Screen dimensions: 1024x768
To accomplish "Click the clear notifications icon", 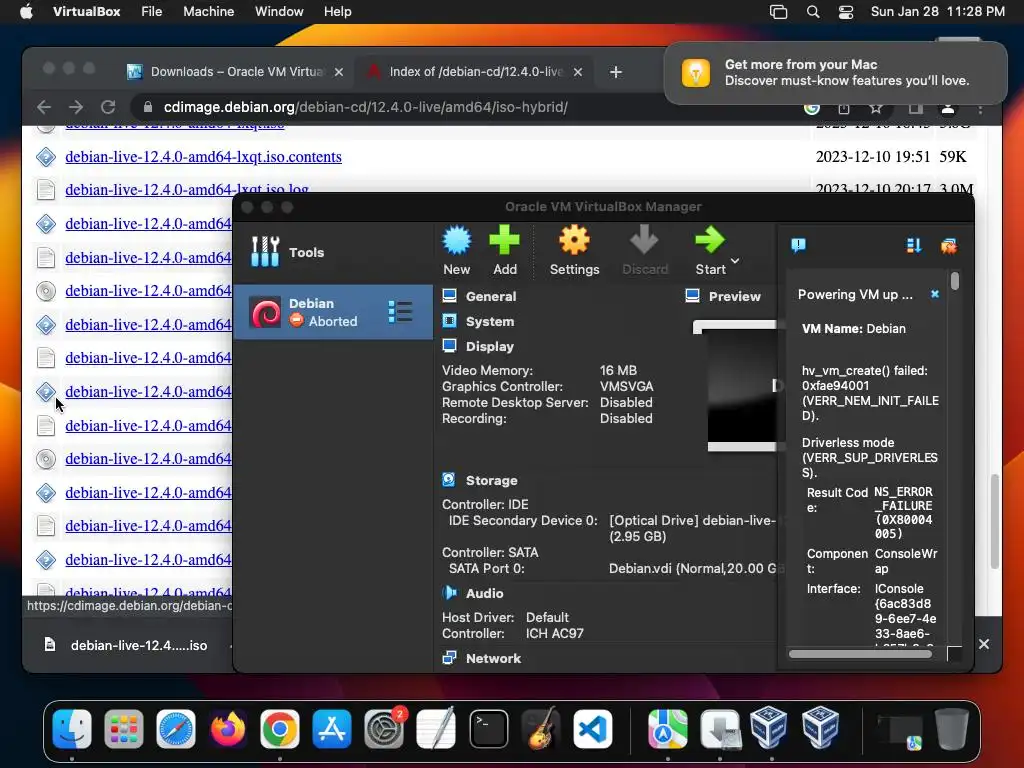I will point(948,246).
